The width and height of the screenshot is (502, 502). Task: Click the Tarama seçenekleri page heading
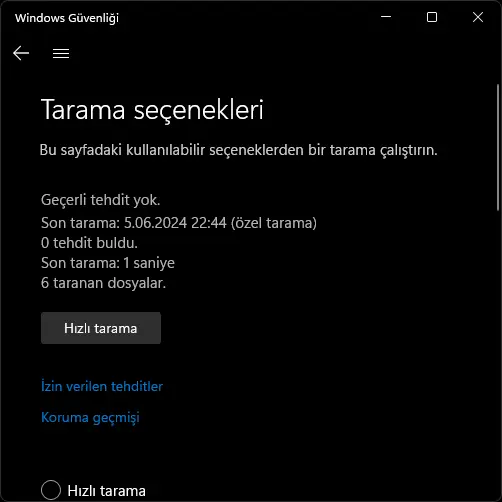(x=152, y=110)
